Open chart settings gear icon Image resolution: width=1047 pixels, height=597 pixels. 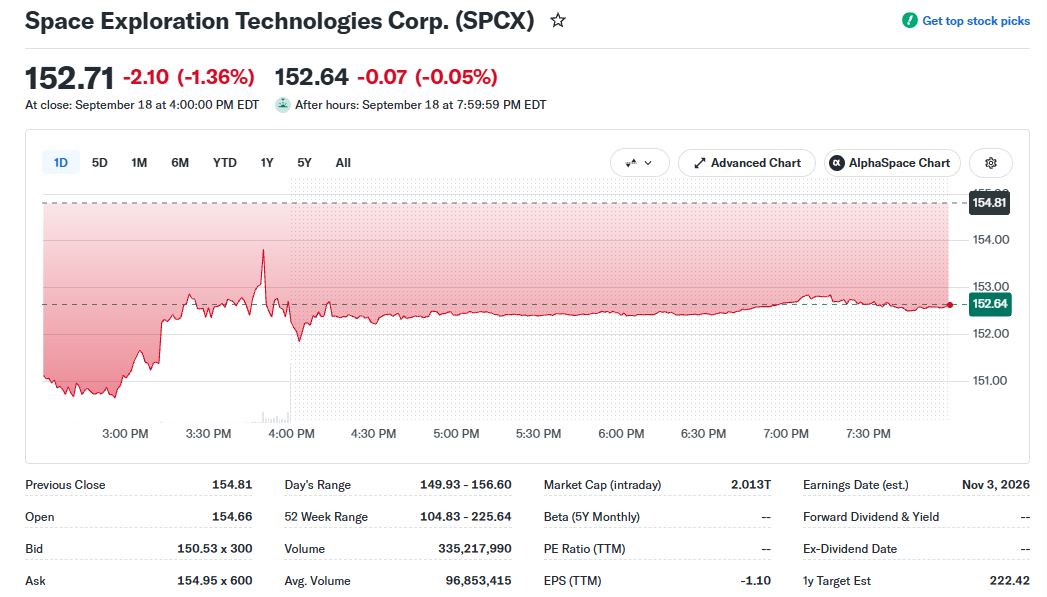991,163
